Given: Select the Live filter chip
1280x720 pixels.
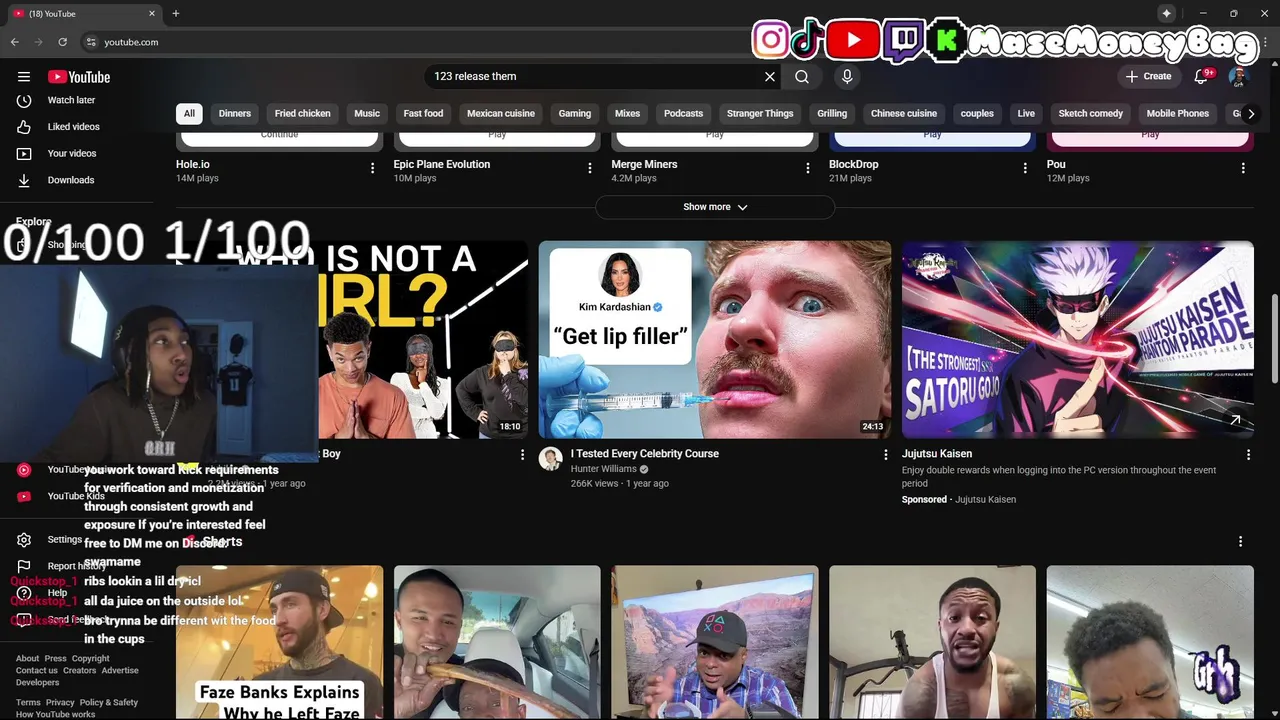Looking at the screenshot, I should 1026,113.
